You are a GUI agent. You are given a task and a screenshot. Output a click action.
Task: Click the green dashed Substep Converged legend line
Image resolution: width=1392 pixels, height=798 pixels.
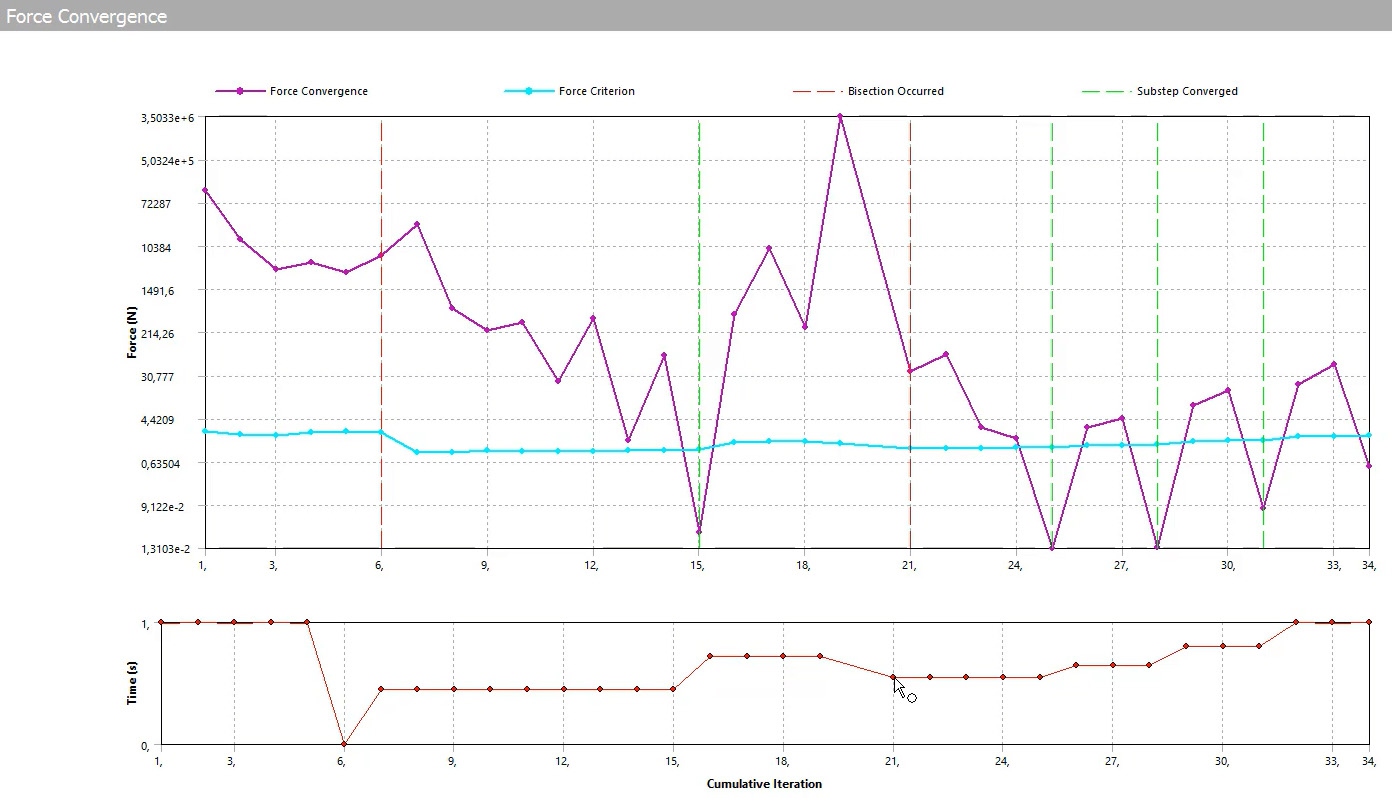coord(1104,91)
